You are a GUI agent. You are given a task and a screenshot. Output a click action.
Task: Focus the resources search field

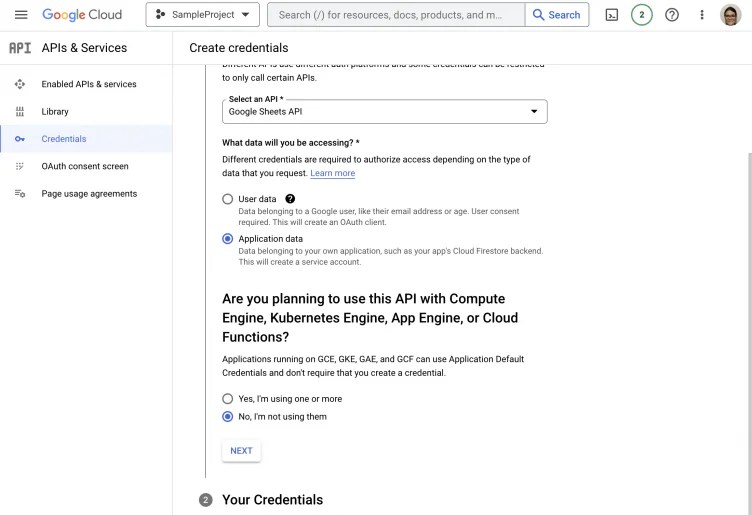tap(396, 15)
